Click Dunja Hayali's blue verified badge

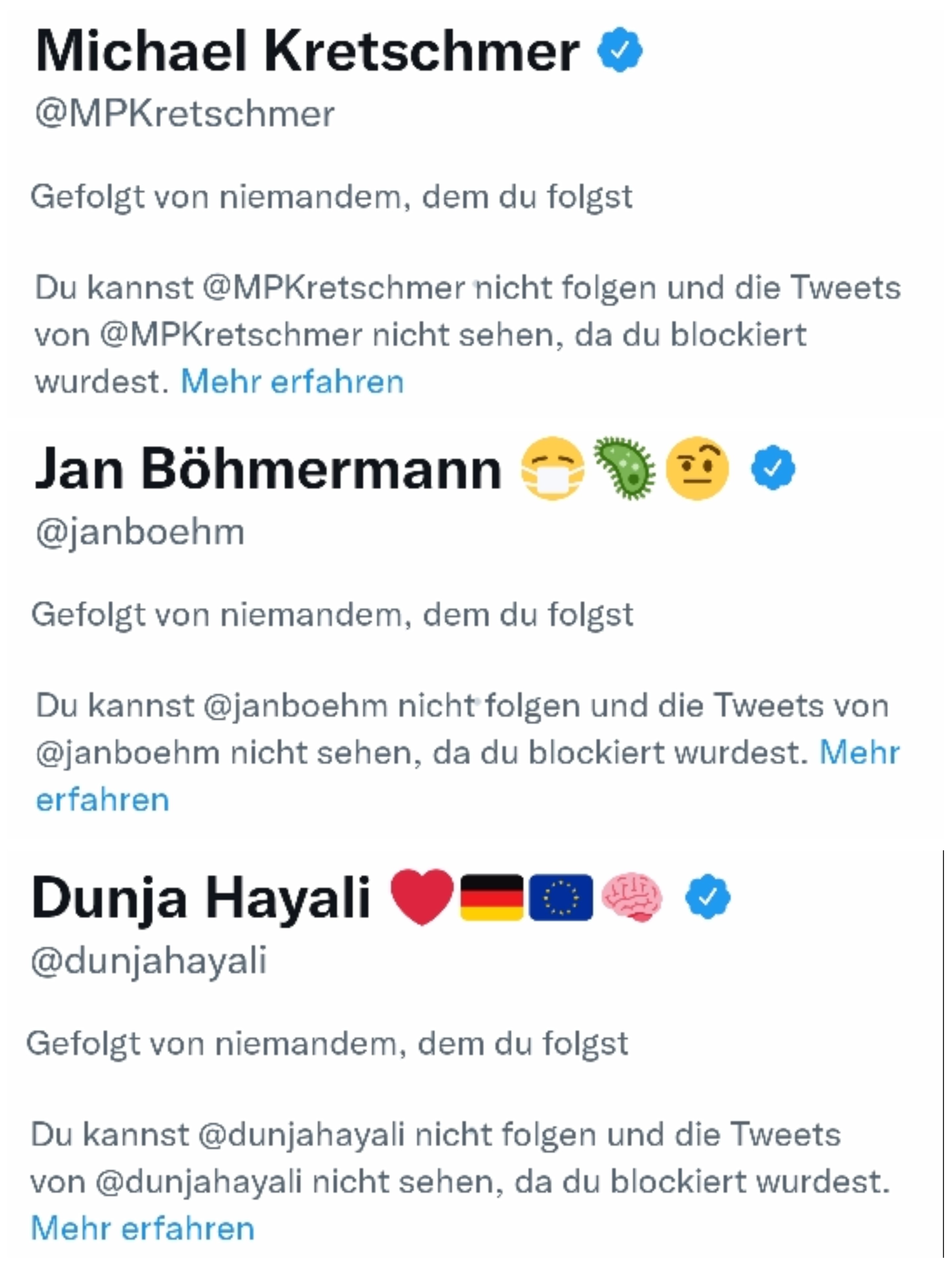pyautogui.click(x=707, y=896)
